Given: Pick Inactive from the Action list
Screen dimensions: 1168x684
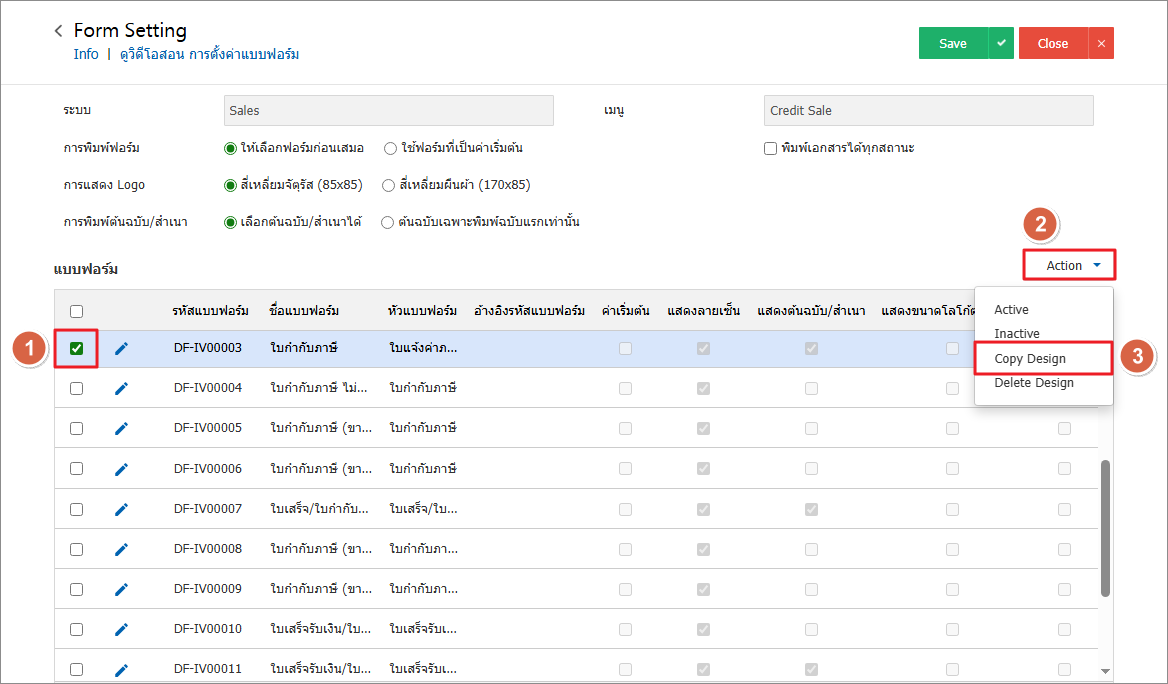Looking at the screenshot, I should [x=1017, y=334].
